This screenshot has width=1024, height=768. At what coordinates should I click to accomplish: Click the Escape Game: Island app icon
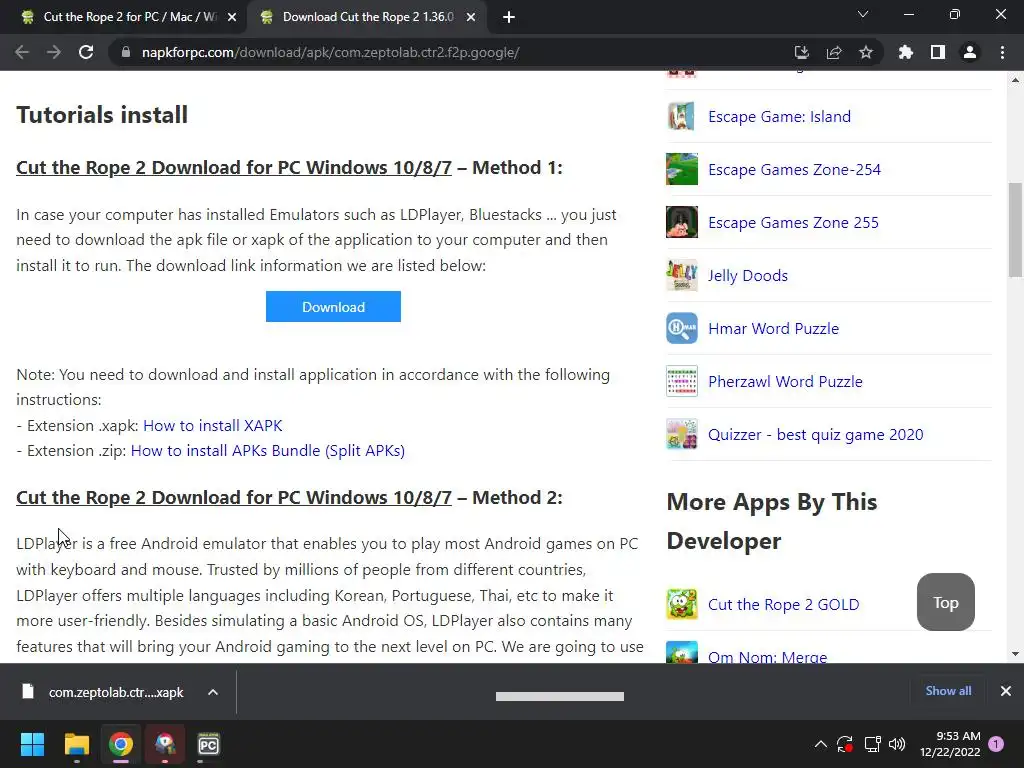tap(682, 116)
